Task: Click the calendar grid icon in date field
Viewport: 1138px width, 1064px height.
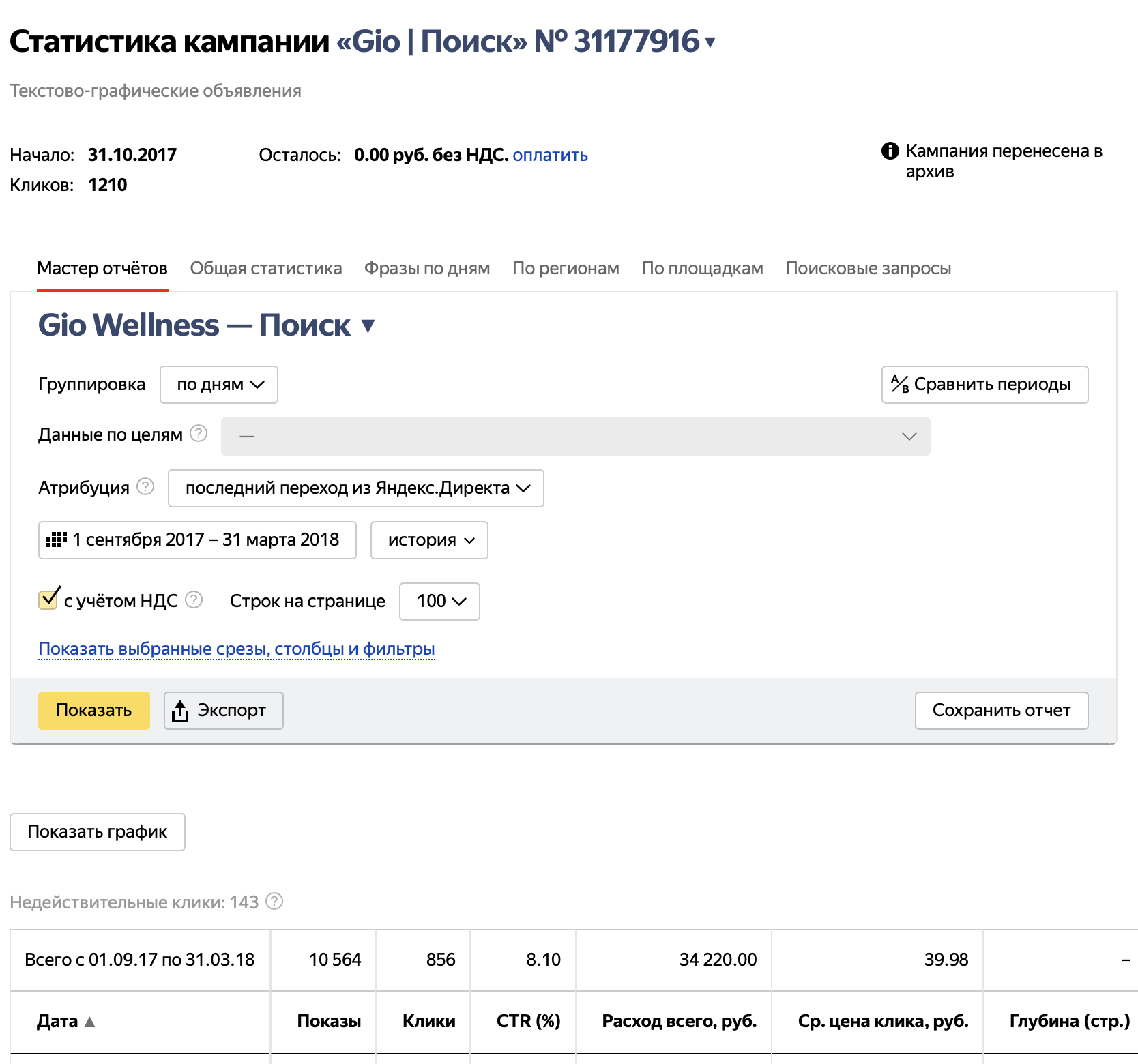Action: pyautogui.click(x=56, y=540)
